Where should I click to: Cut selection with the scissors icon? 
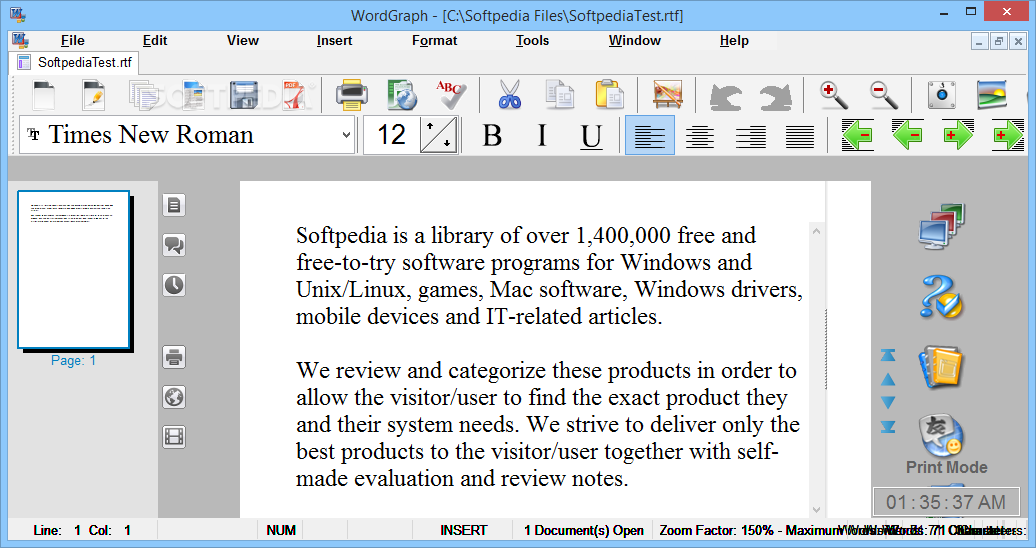(509, 95)
